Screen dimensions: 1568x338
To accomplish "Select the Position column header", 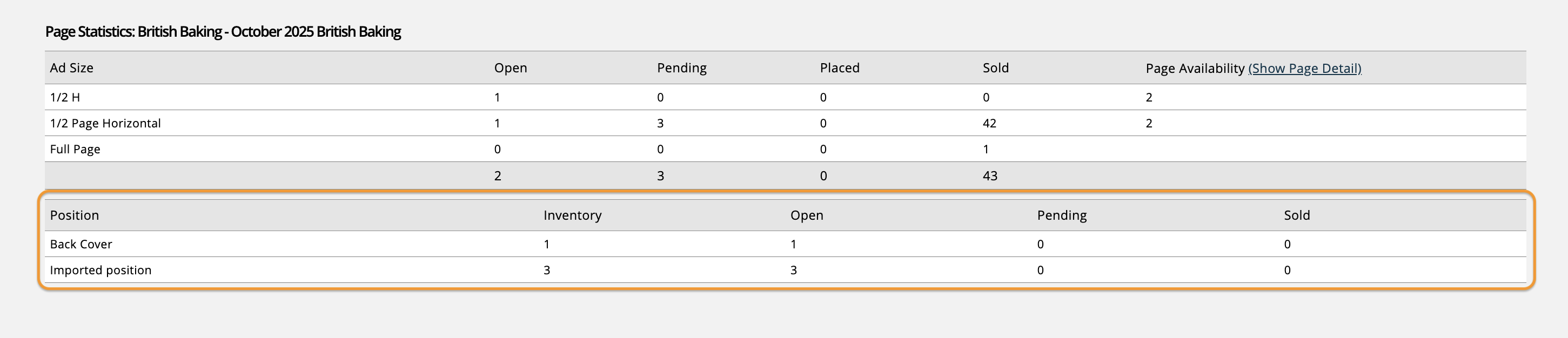I will (75, 215).
